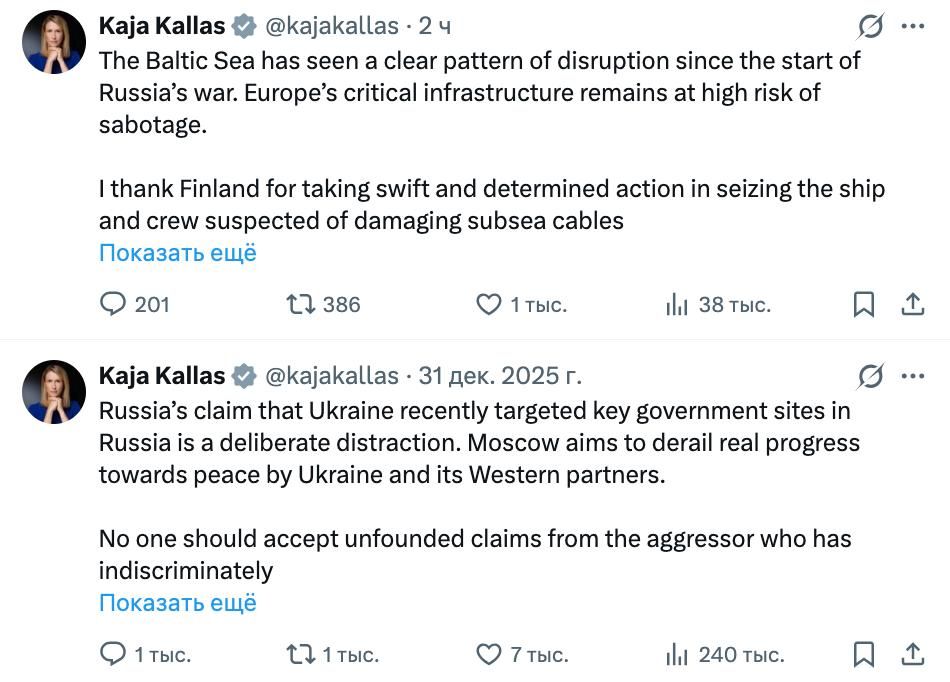Screen dimensions: 950x682
Task: Open more options menu on second tweet
Action: 912,376
